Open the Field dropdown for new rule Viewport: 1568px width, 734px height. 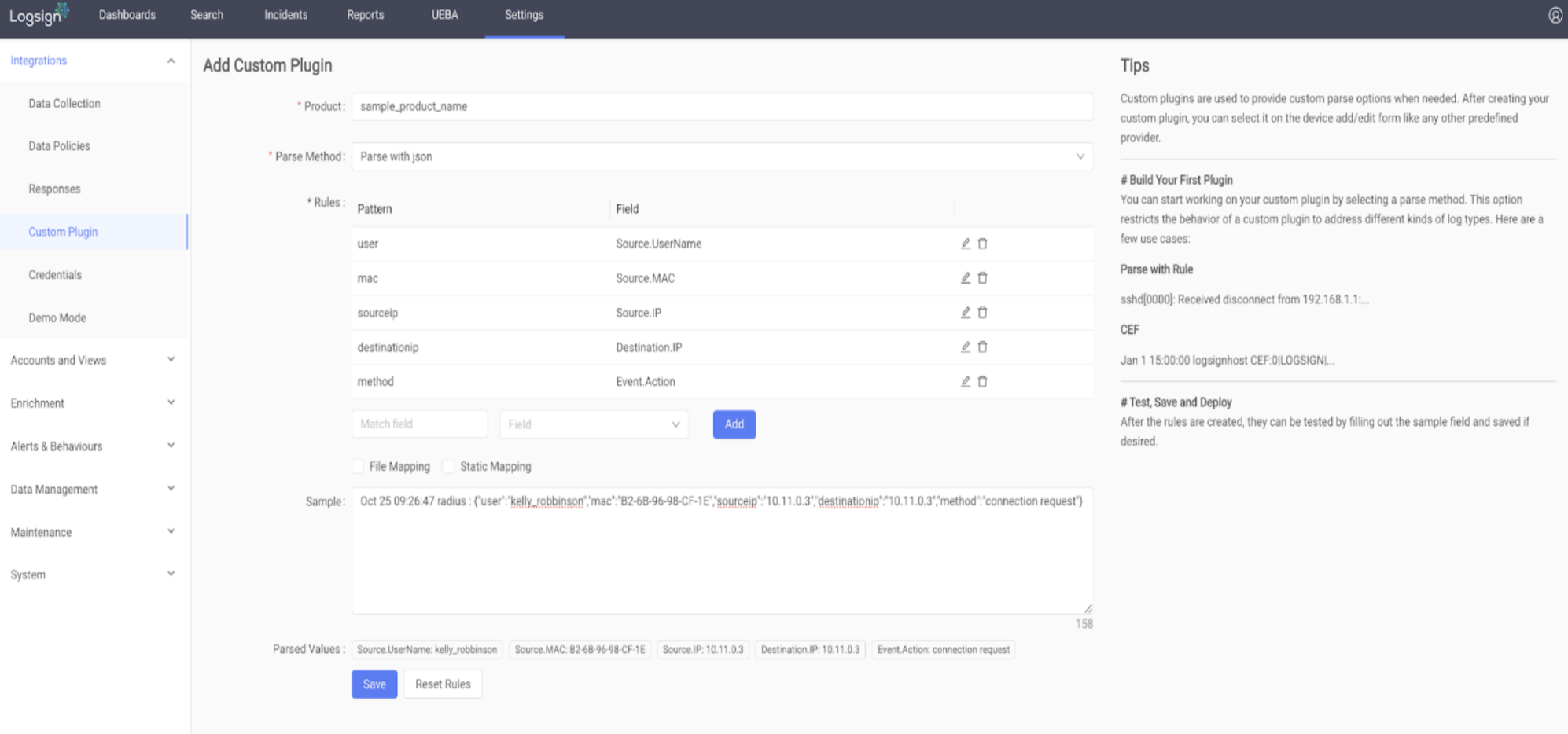[594, 424]
